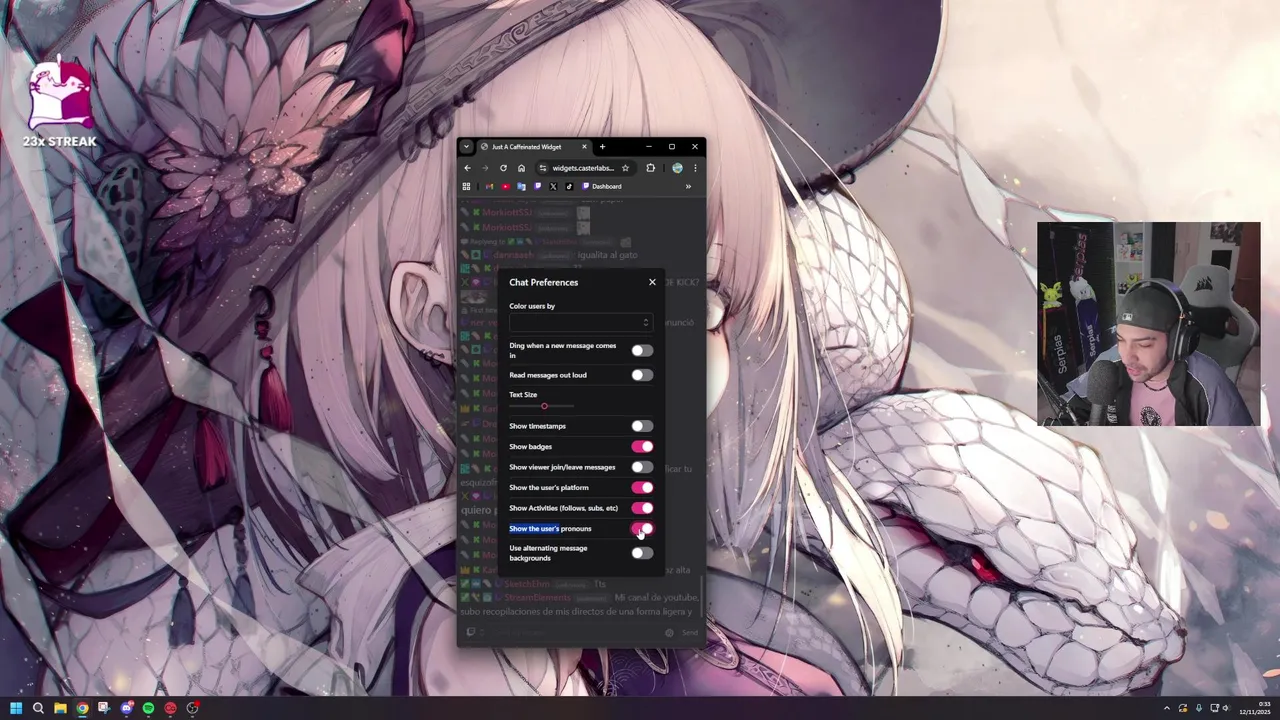
Task: Select the Just A Caffeinated Widget tab
Action: pyautogui.click(x=527, y=147)
